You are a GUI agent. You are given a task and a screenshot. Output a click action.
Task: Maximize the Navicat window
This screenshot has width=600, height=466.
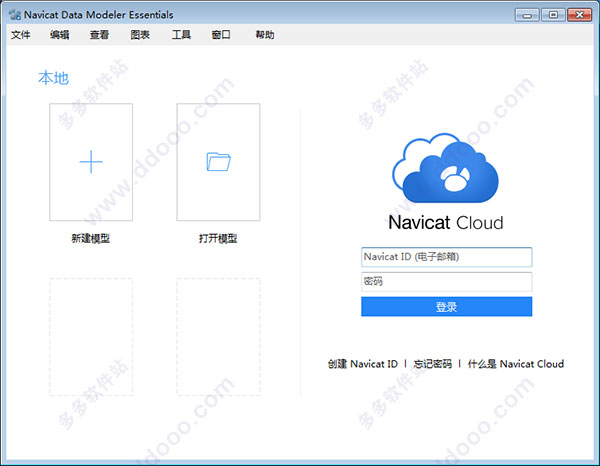[553, 15]
